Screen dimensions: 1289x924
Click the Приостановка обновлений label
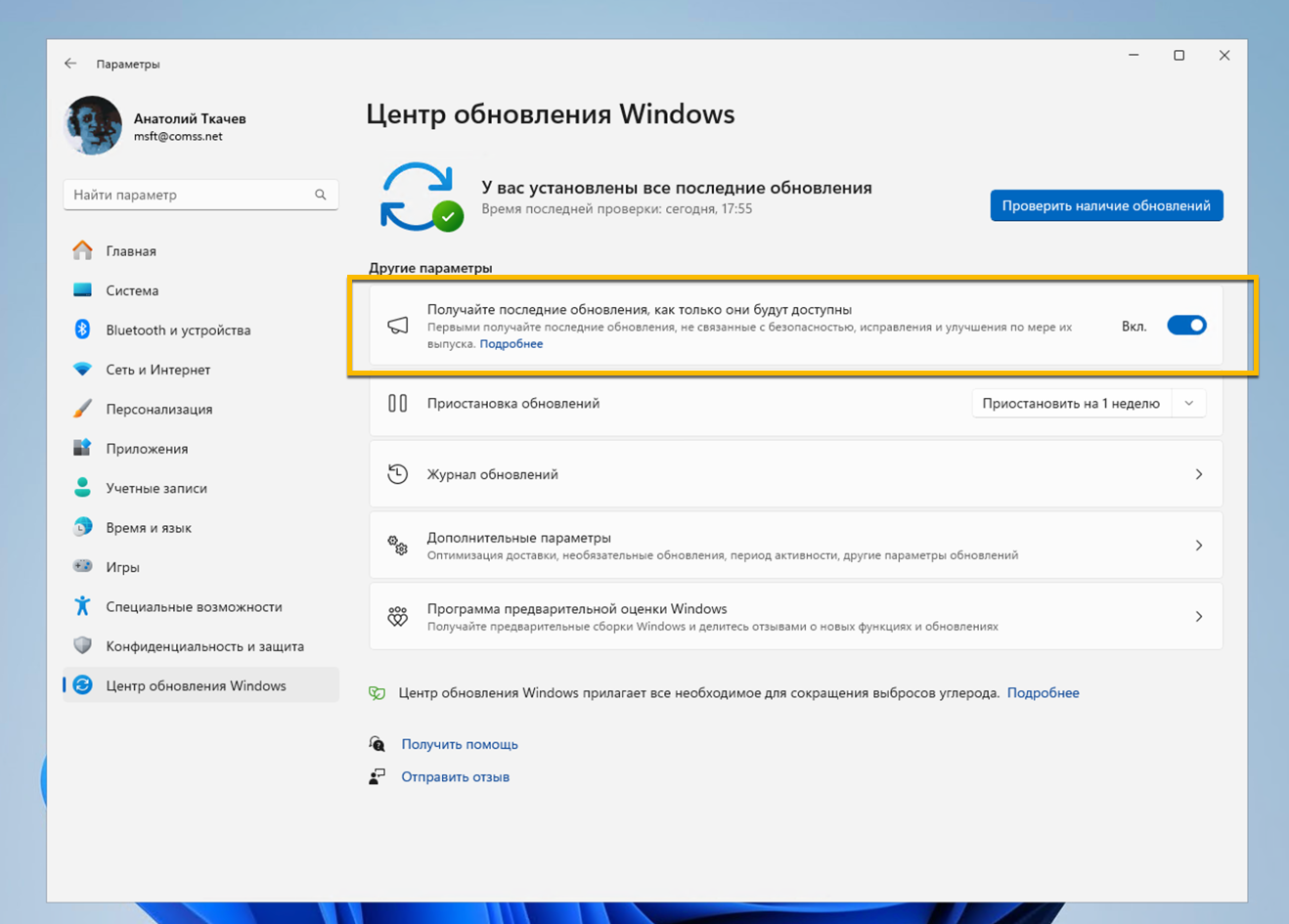[x=513, y=403]
